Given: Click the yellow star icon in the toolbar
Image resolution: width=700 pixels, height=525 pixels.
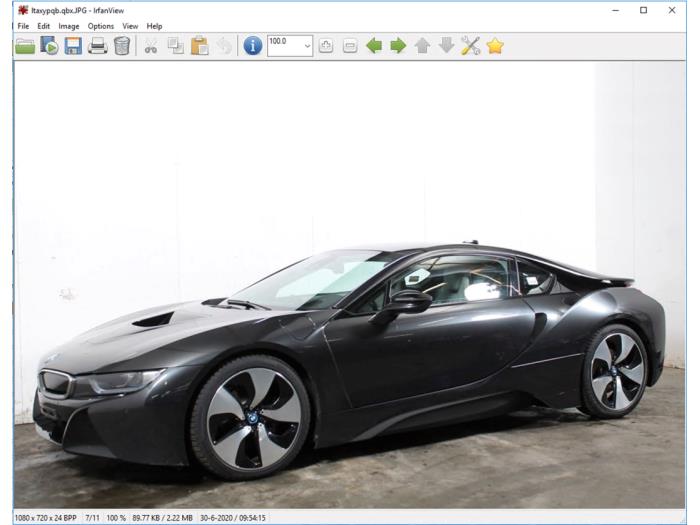Looking at the screenshot, I should (x=495, y=46).
